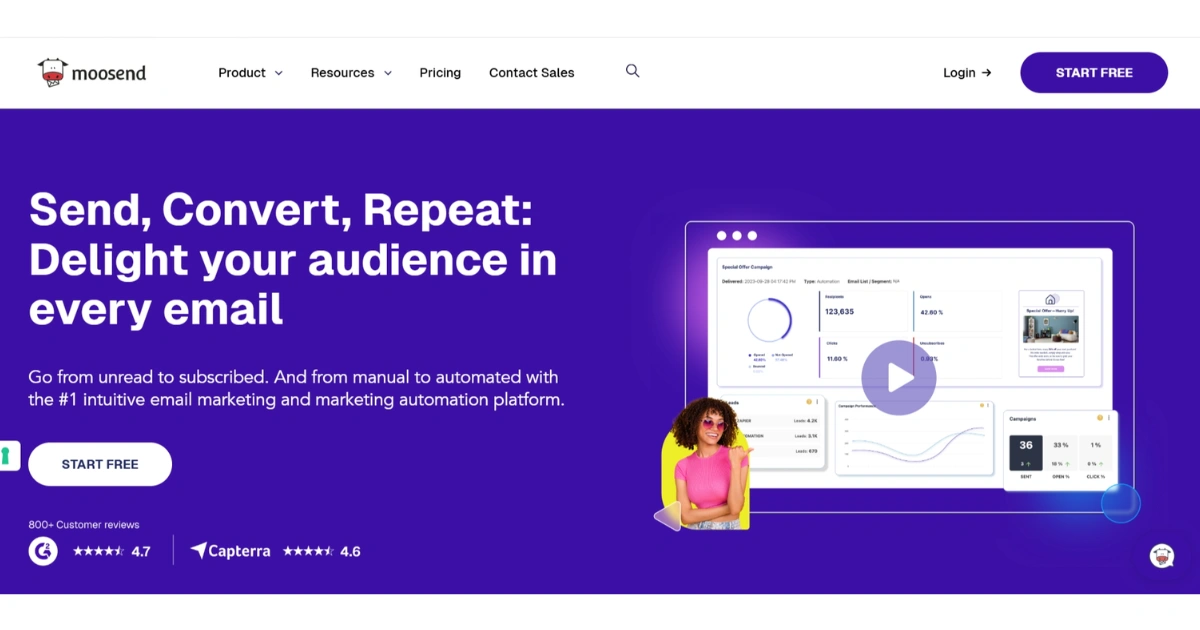Expand the Resources dropdown menu

click(351, 73)
